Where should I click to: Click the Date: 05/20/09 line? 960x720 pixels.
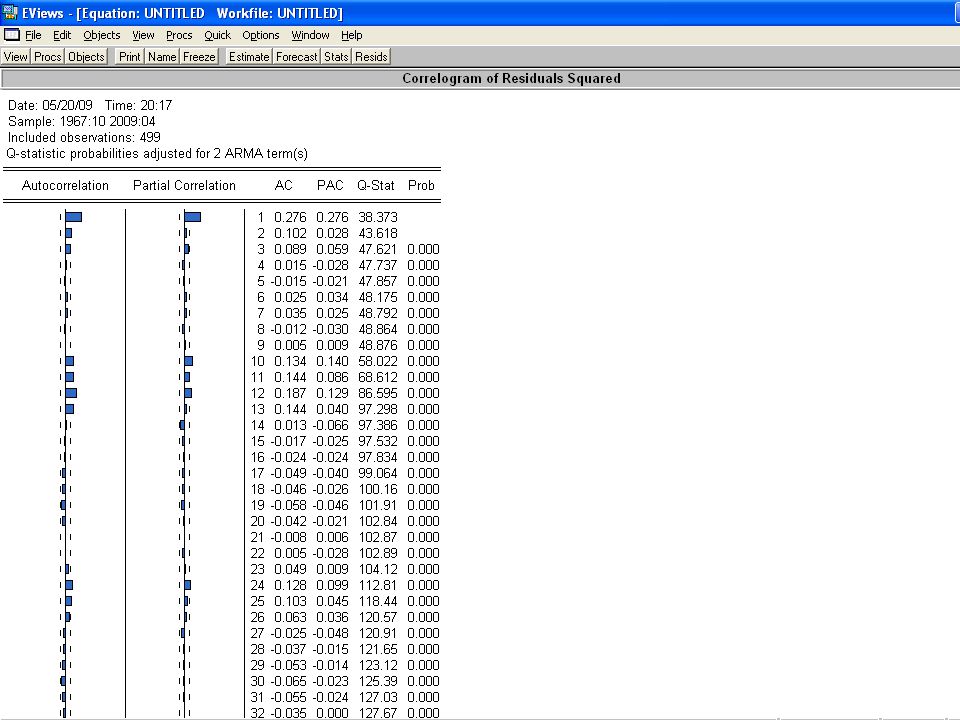pyautogui.click(x=90, y=105)
